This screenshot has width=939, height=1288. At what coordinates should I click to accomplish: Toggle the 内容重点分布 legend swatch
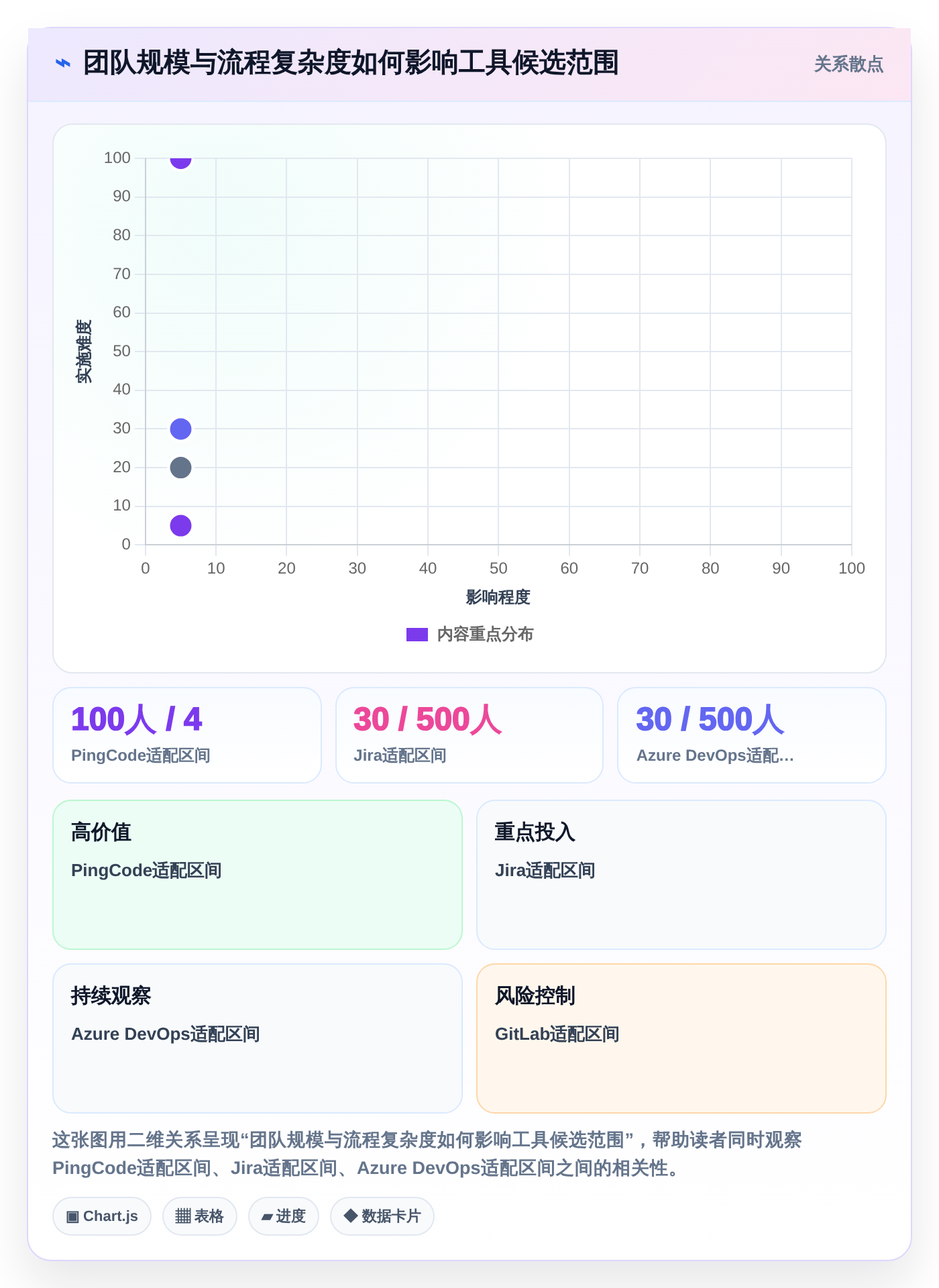click(417, 635)
